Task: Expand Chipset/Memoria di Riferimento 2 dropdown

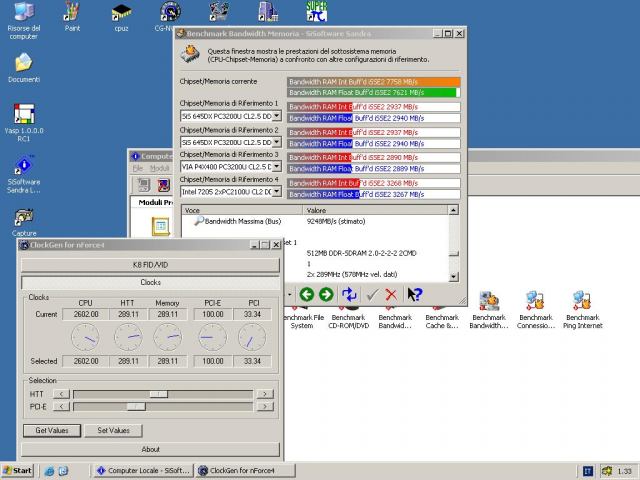Action: (277, 142)
